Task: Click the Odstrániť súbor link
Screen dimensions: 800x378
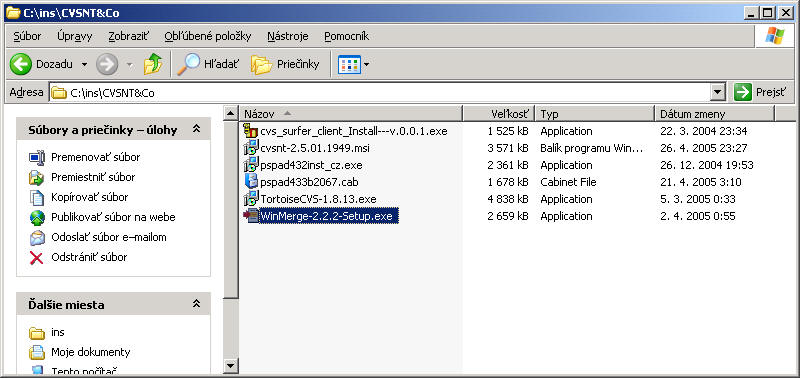Action: point(89,257)
